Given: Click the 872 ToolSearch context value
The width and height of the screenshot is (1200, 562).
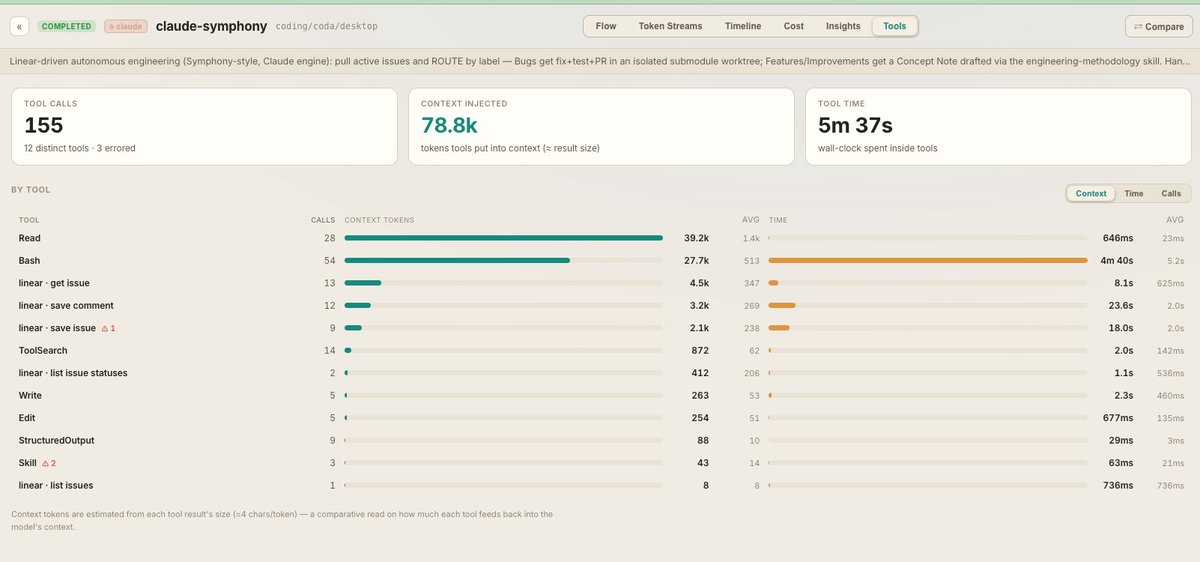Looking at the screenshot, I should 700,350.
